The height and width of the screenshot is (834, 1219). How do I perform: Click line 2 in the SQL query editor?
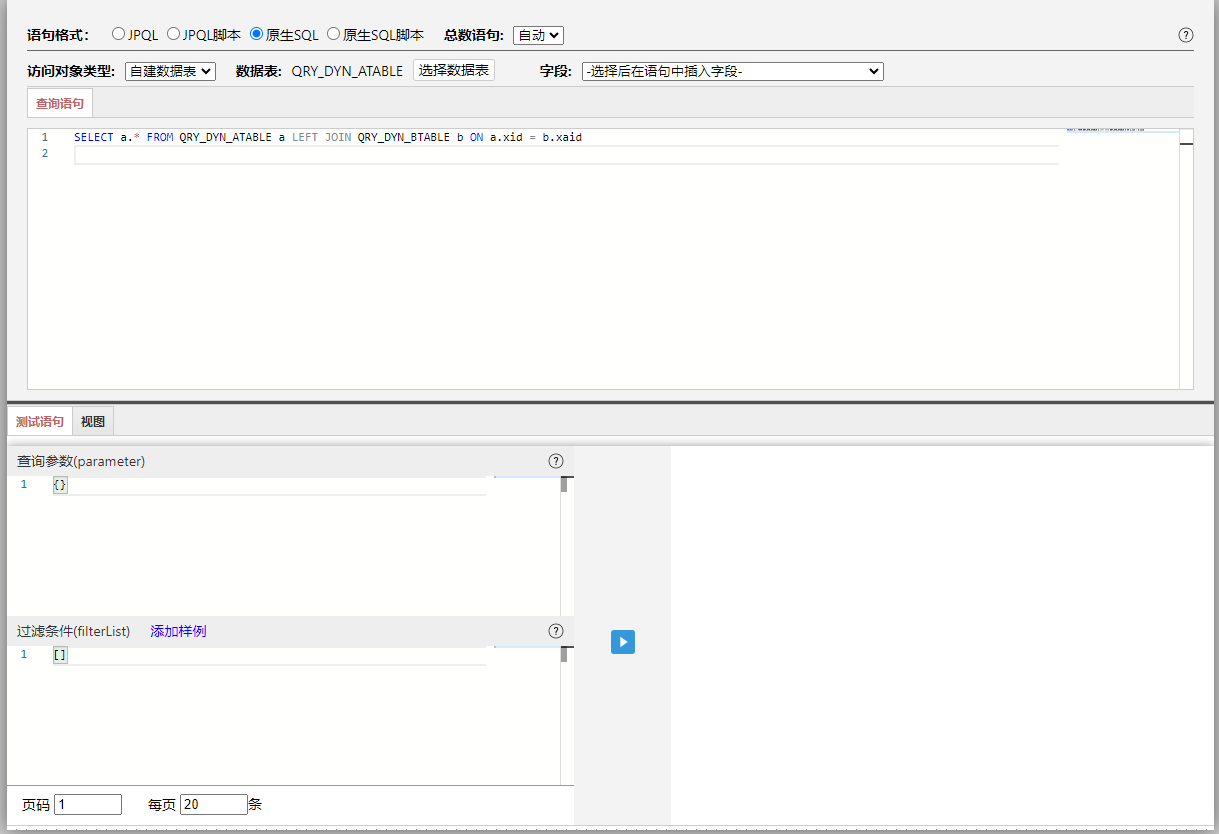(x=566, y=154)
